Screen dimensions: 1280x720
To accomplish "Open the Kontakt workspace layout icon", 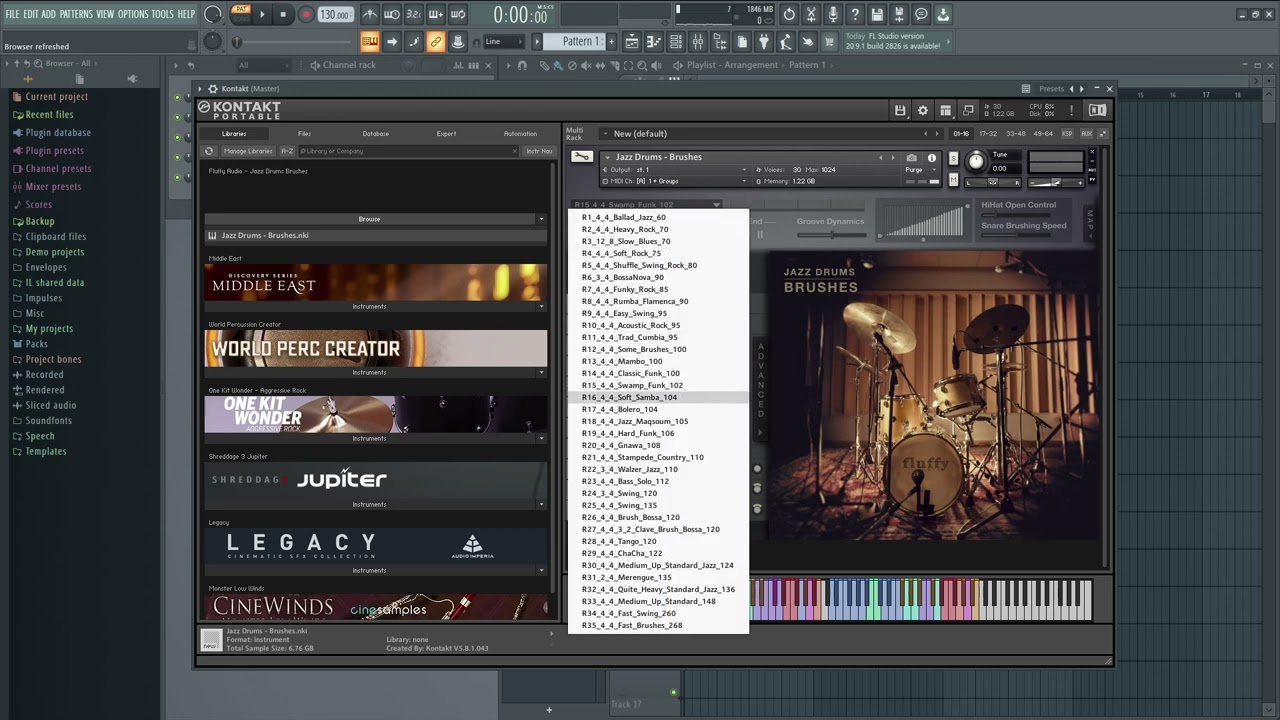I will 945,111.
